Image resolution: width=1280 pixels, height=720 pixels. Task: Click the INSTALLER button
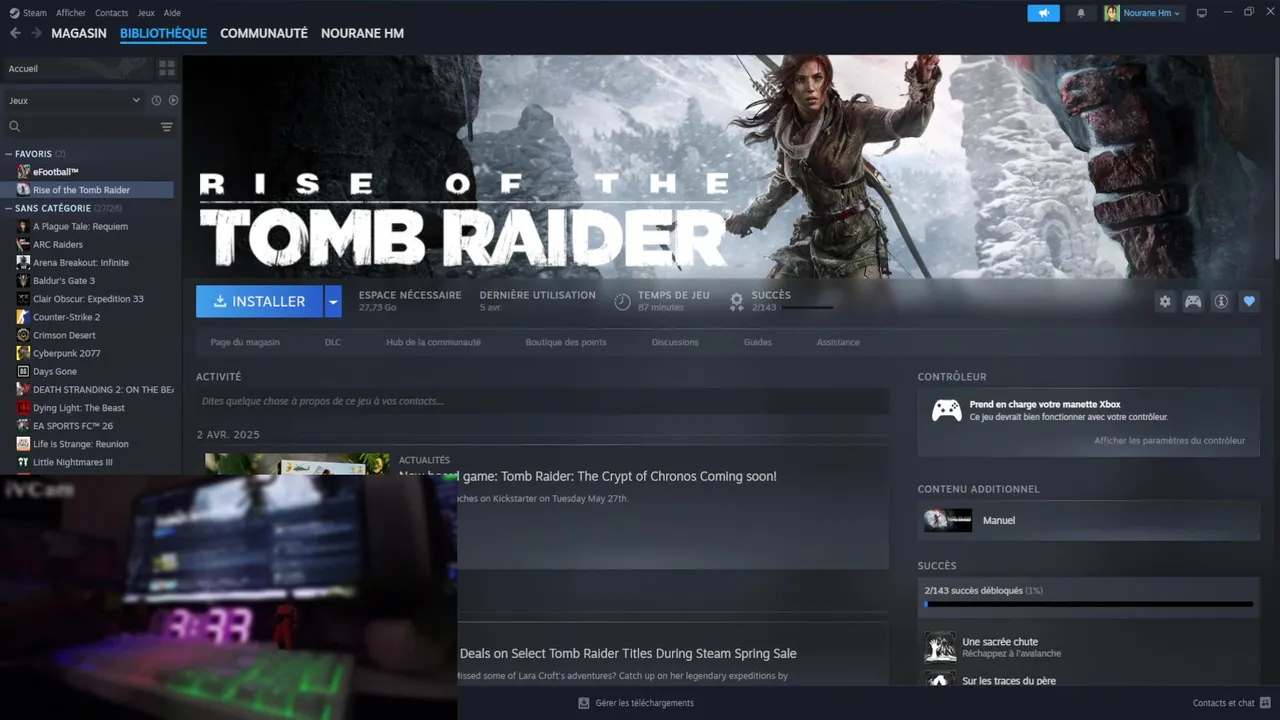pos(259,301)
